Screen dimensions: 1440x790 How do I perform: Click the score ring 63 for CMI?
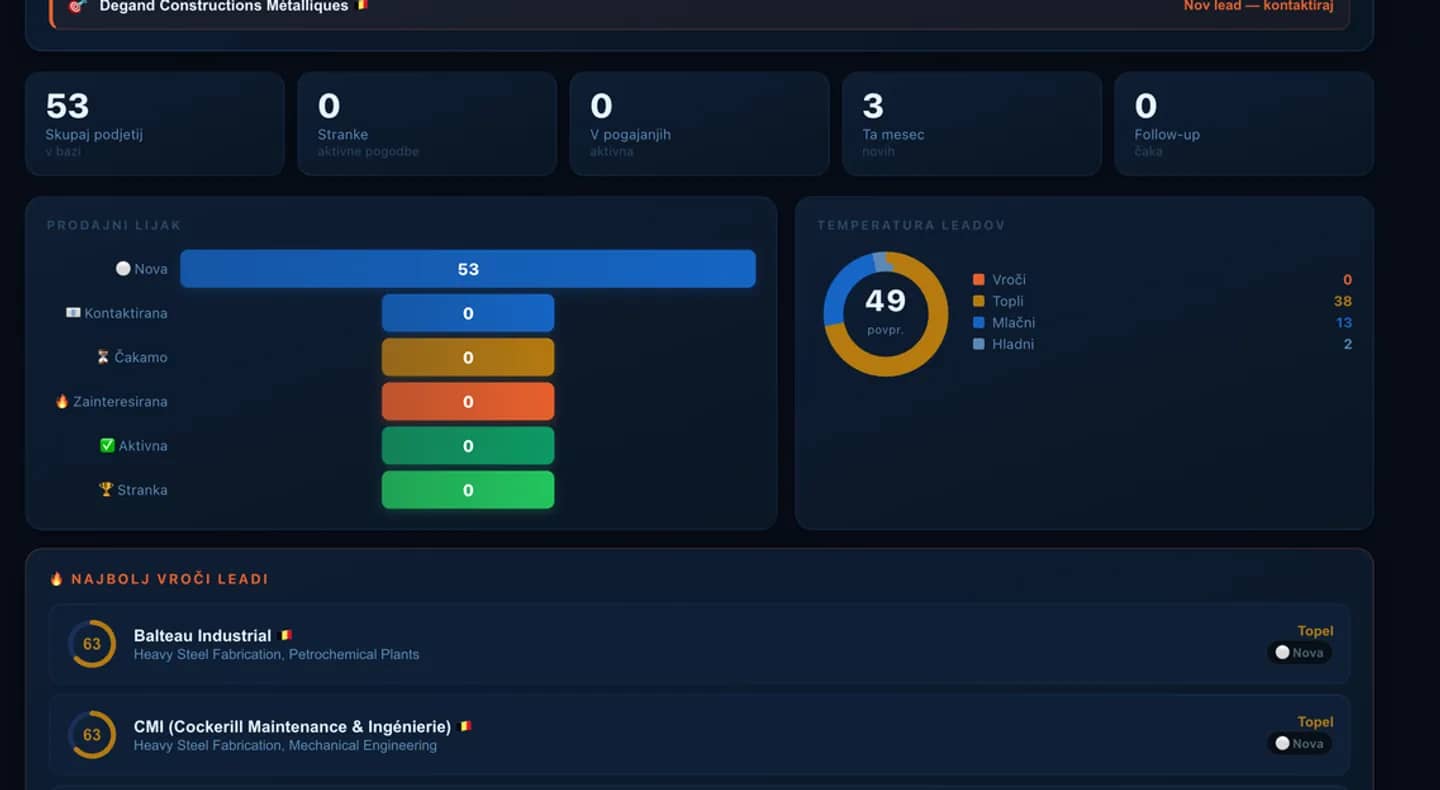(92, 735)
